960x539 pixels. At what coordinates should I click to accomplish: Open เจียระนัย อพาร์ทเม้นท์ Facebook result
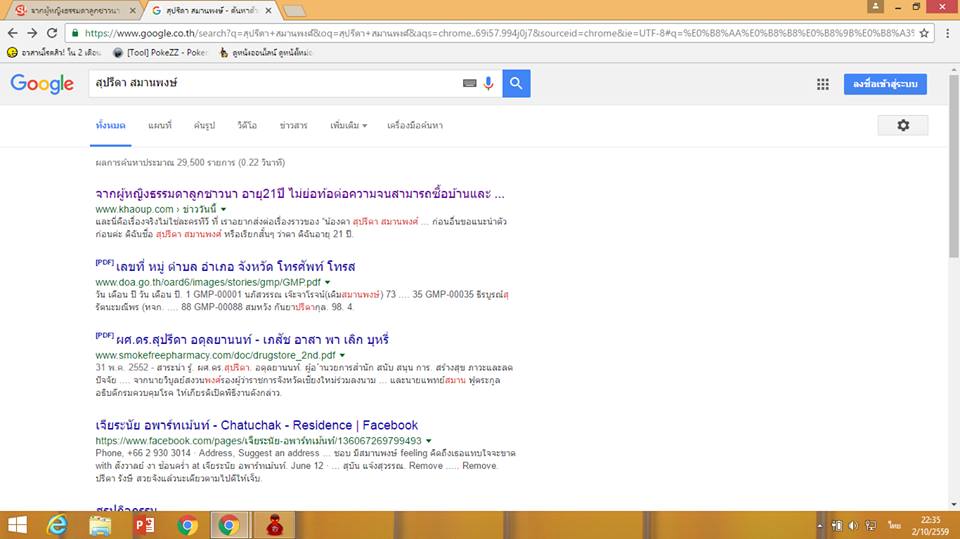257,425
